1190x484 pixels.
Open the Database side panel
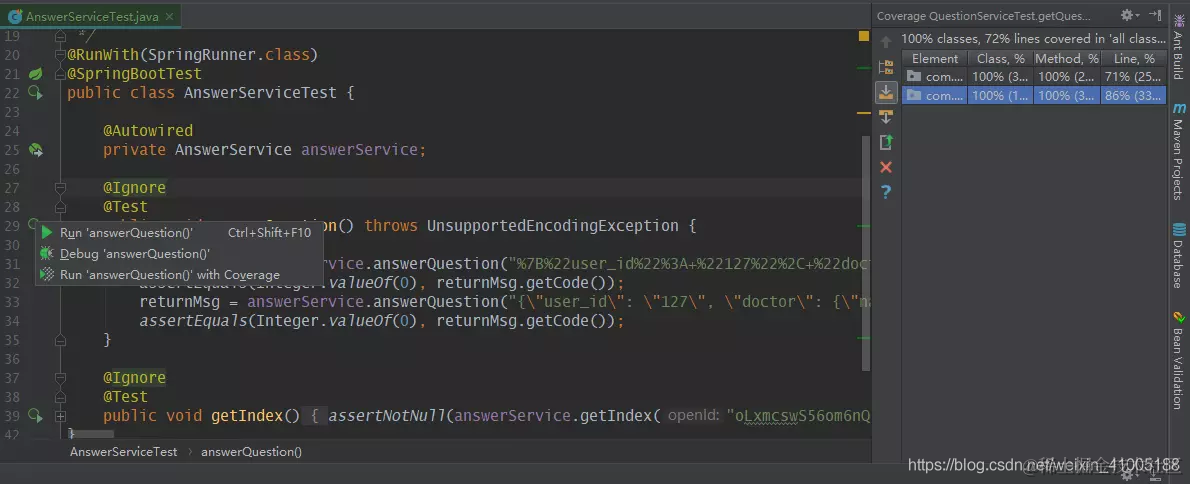coord(1179,256)
